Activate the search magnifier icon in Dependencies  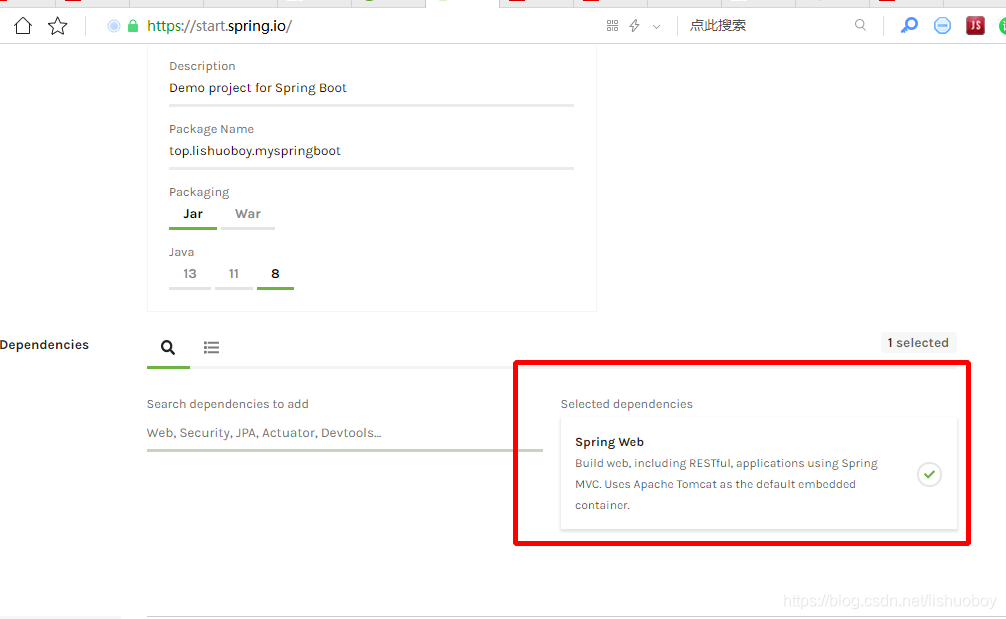click(x=168, y=347)
